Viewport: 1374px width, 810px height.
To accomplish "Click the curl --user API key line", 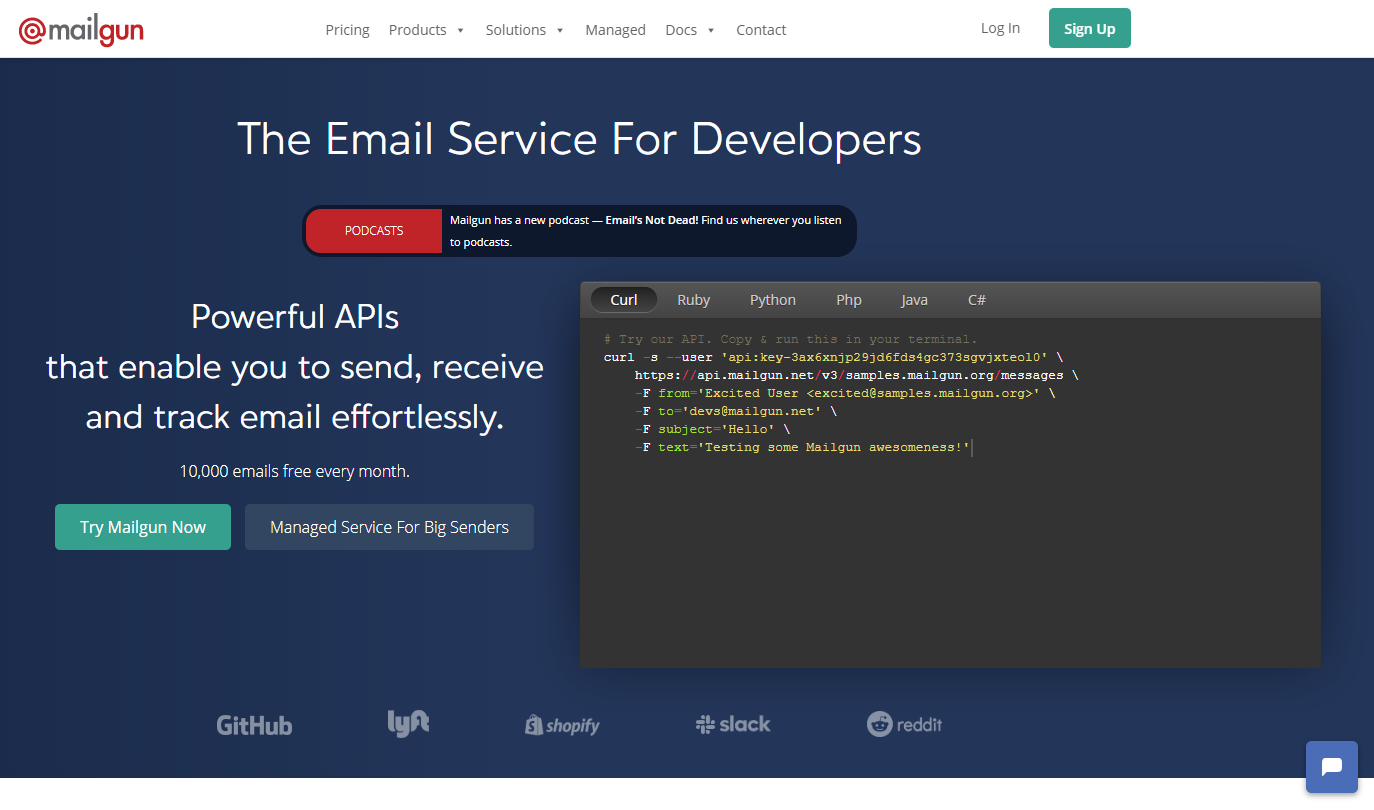I will click(833, 357).
